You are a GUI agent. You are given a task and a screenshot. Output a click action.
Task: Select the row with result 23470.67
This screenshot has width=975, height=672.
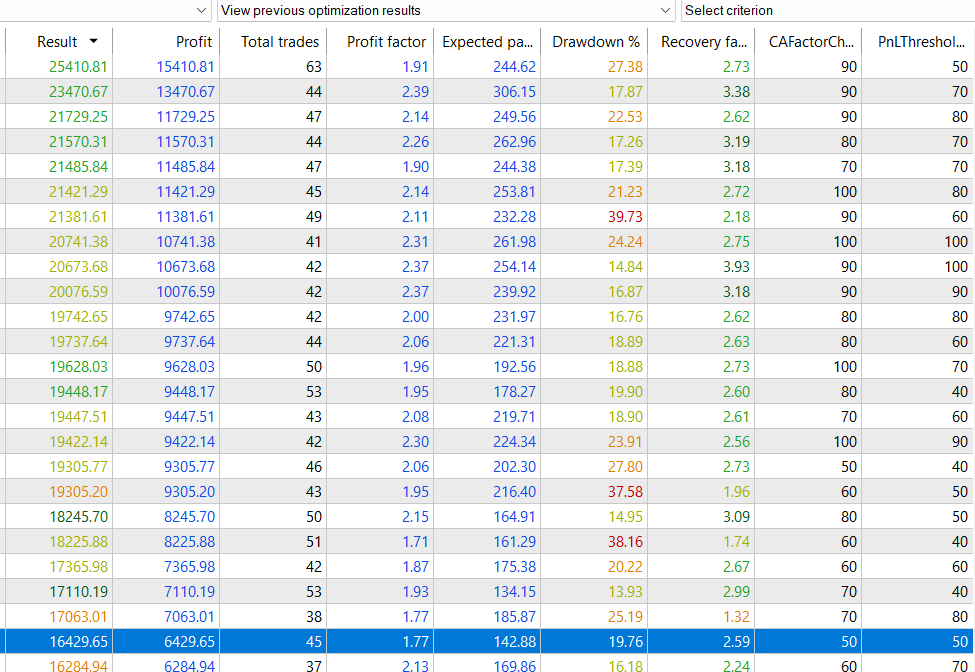(78, 92)
